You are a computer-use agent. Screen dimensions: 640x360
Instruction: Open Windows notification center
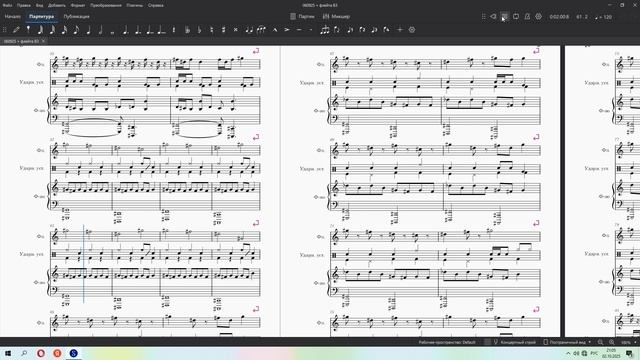(x=629, y=353)
